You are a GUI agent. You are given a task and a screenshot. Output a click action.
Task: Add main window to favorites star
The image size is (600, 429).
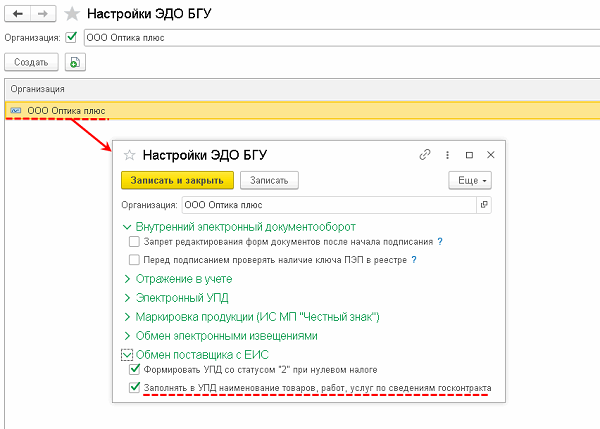point(70,14)
